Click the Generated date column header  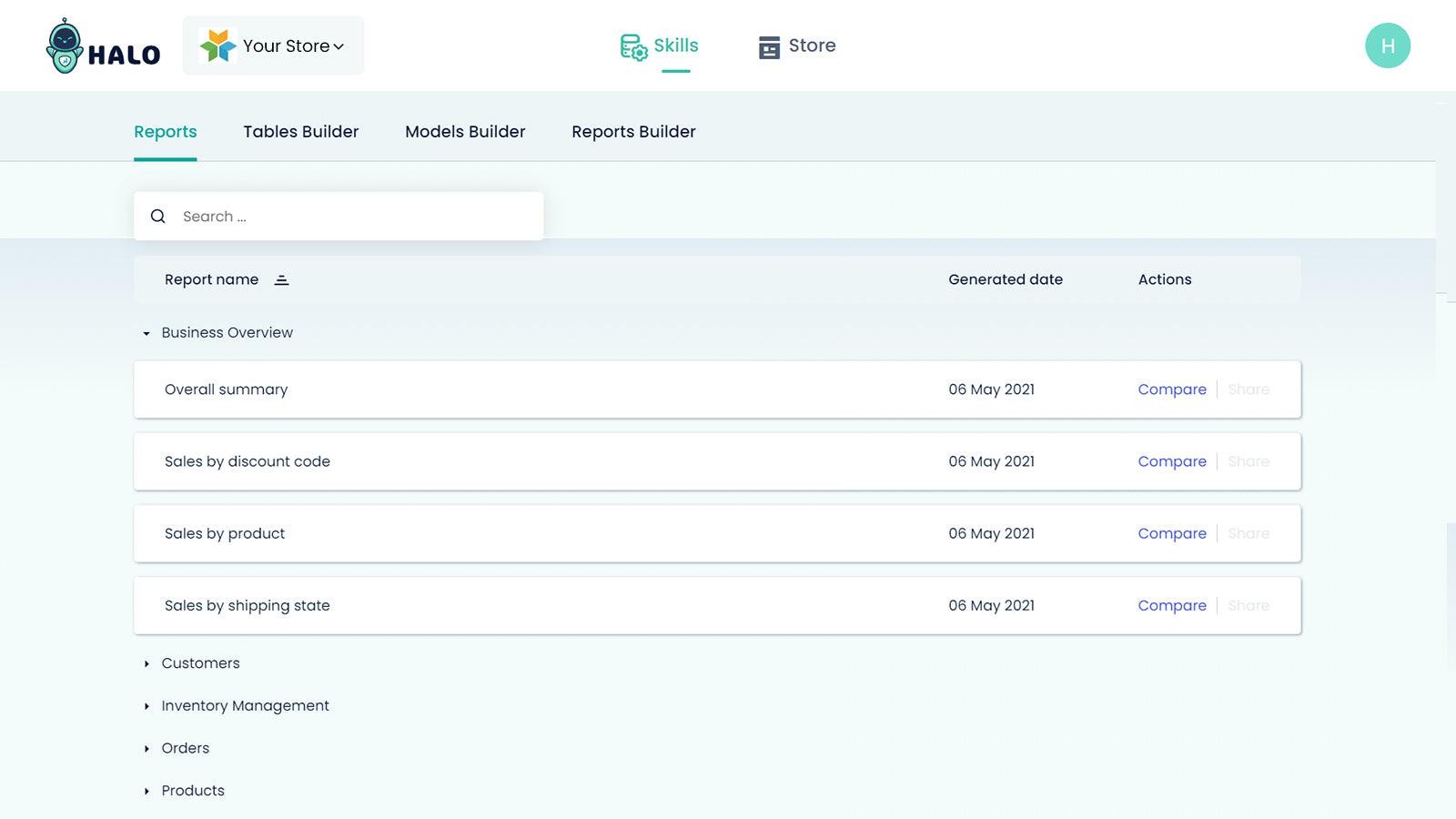(1005, 279)
